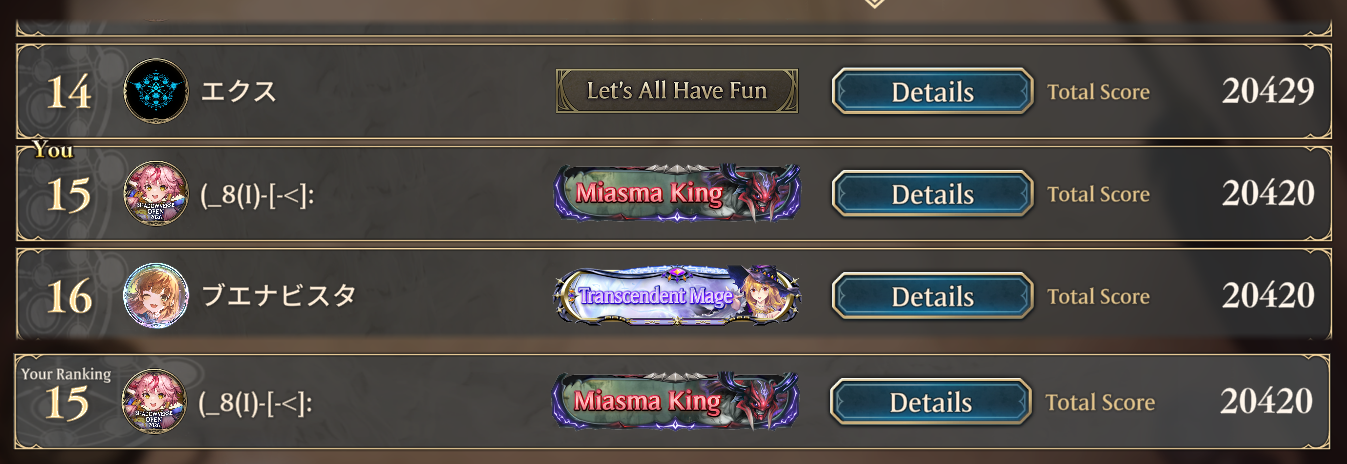The width and height of the screenshot is (1347, 464).
Task: Open Details in the Your Ranking row
Action: (930, 402)
